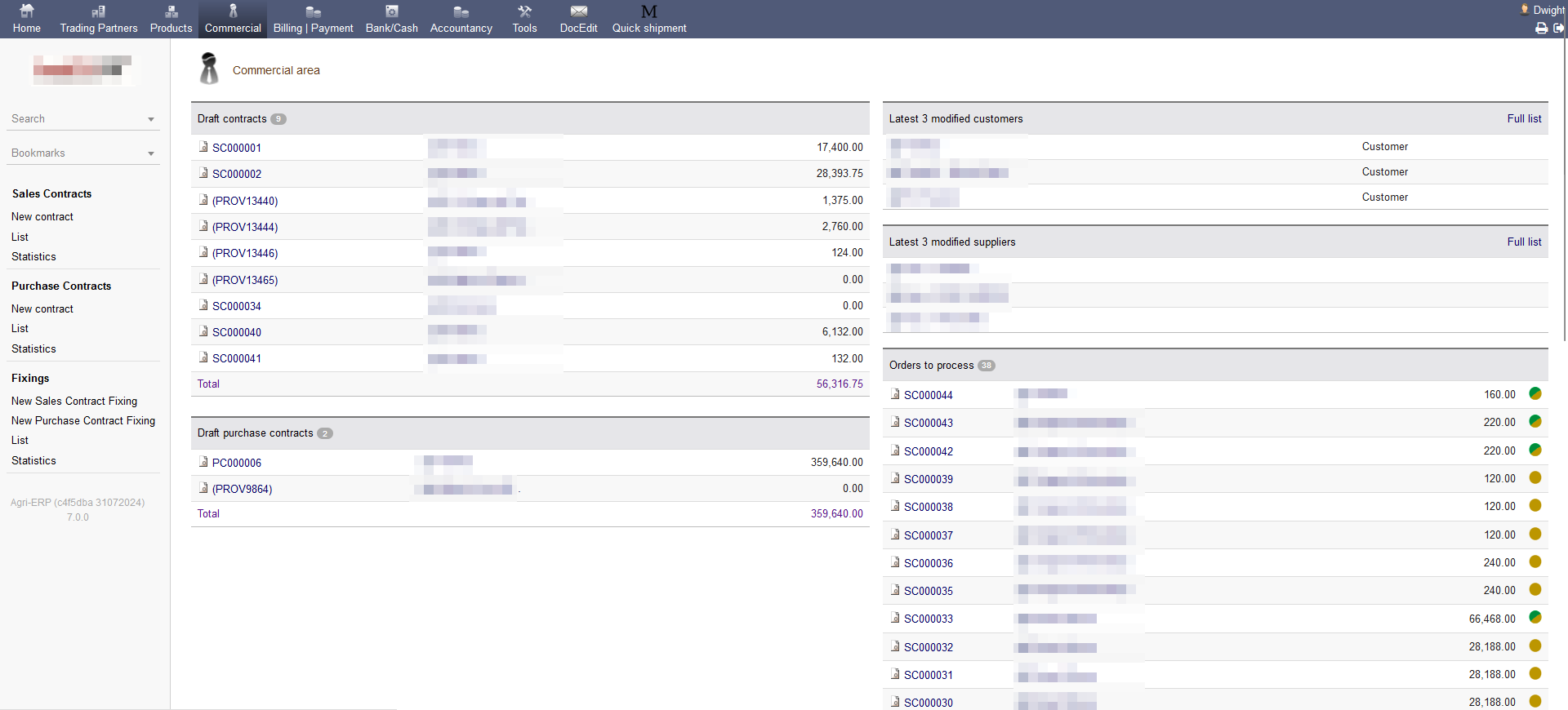This screenshot has height=710, width=1568.
Task: Open order SC000043
Action: point(929,423)
